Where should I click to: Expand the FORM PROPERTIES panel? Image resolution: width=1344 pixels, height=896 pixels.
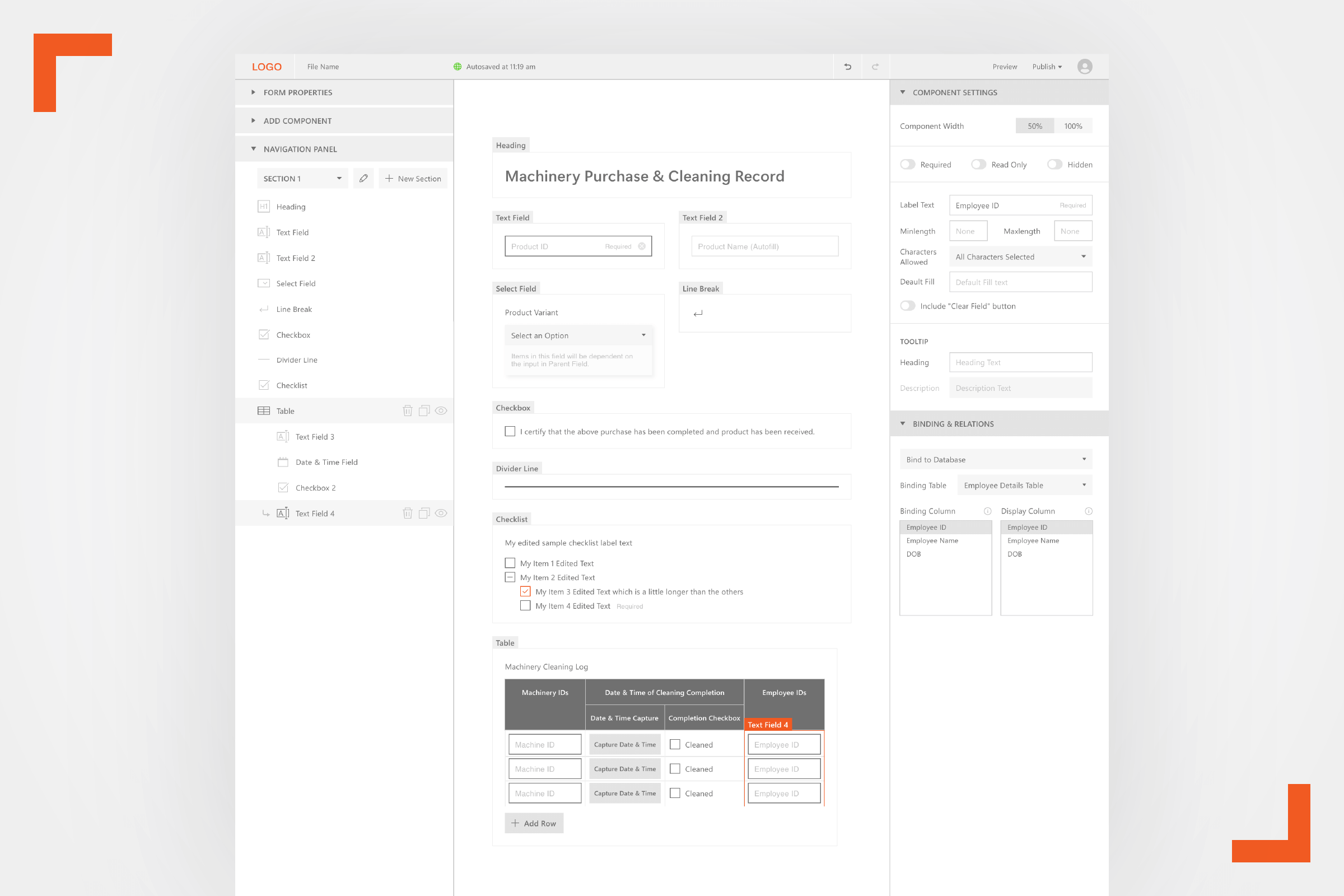[297, 92]
